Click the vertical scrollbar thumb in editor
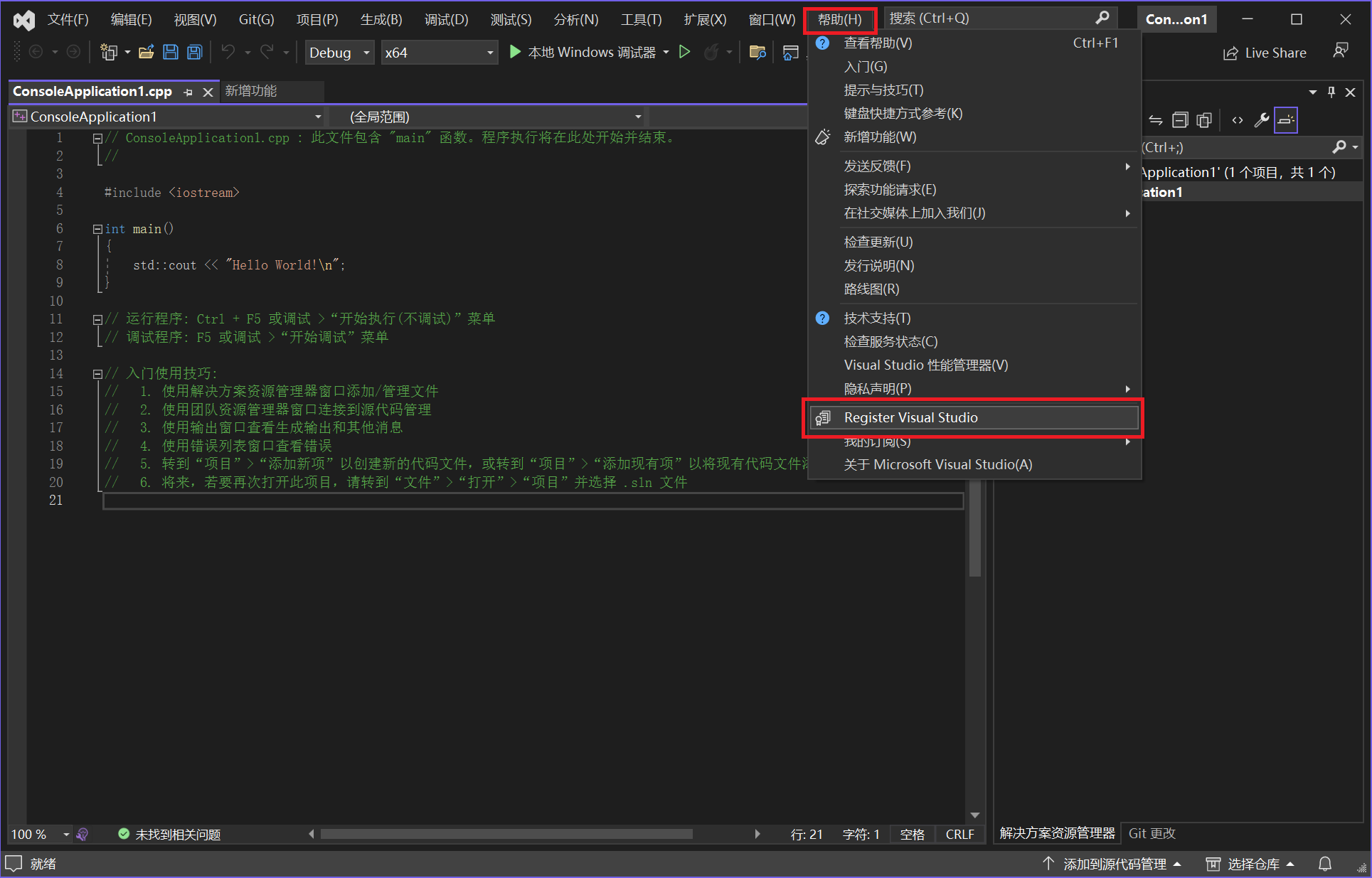 [975, 529]
